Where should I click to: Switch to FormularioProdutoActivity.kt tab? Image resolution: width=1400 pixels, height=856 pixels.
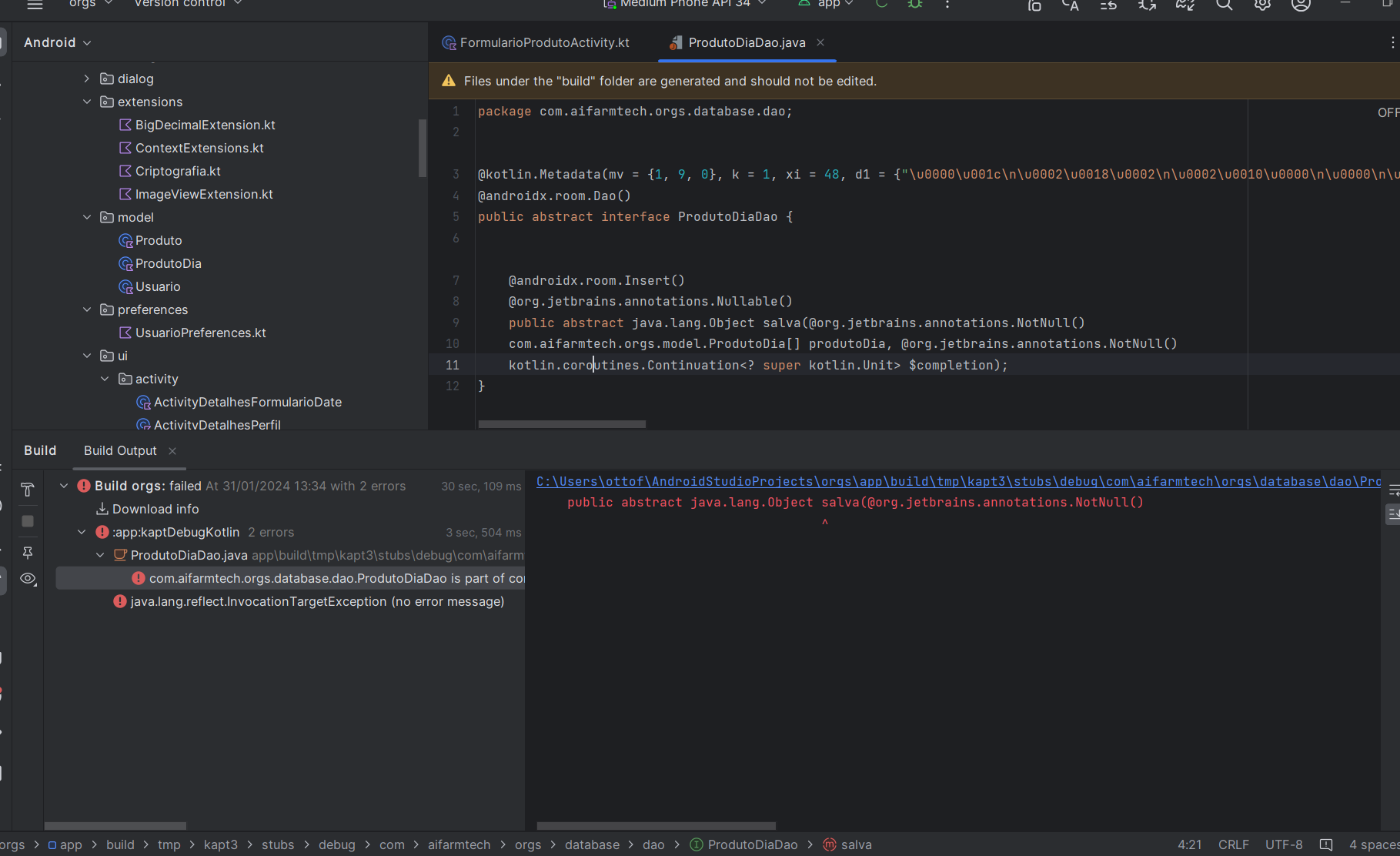536,42
